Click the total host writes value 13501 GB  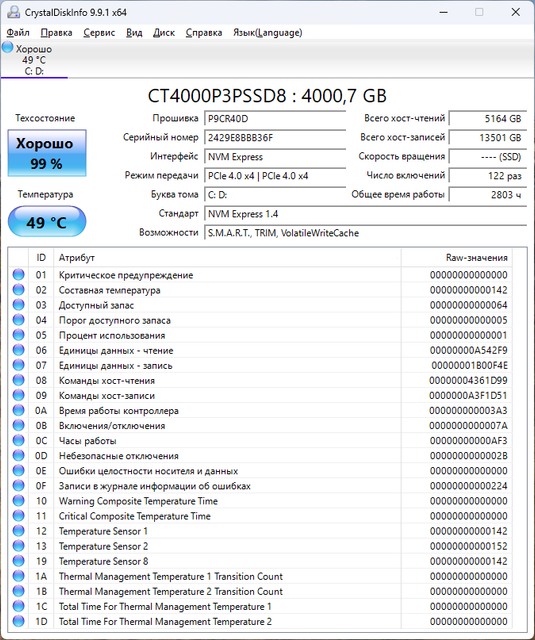tap(488, 138)
